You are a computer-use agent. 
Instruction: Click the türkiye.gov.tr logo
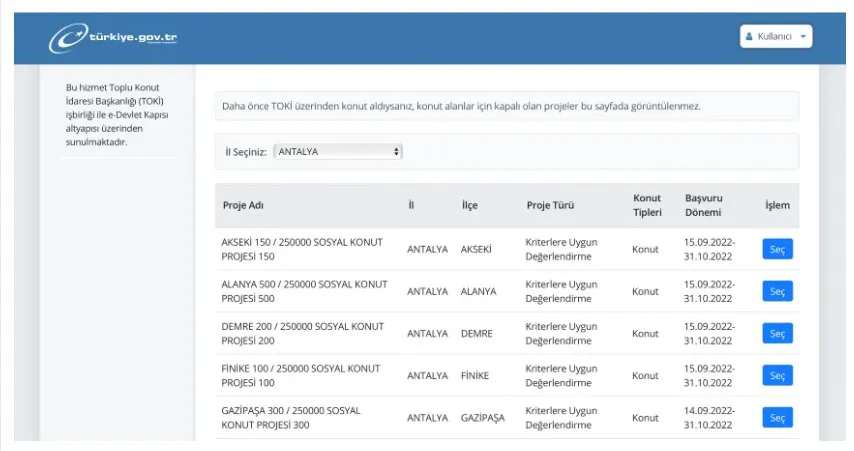(114, 38)
